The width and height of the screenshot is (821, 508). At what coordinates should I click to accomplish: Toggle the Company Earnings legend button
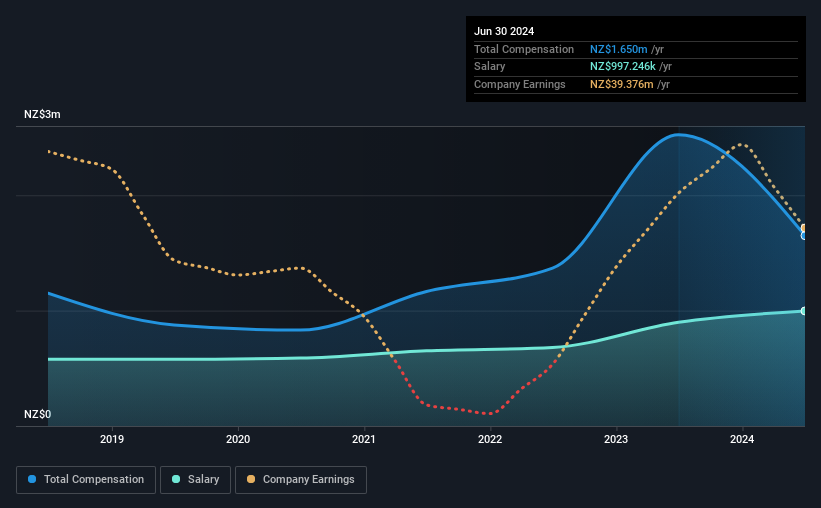(301, 480)
